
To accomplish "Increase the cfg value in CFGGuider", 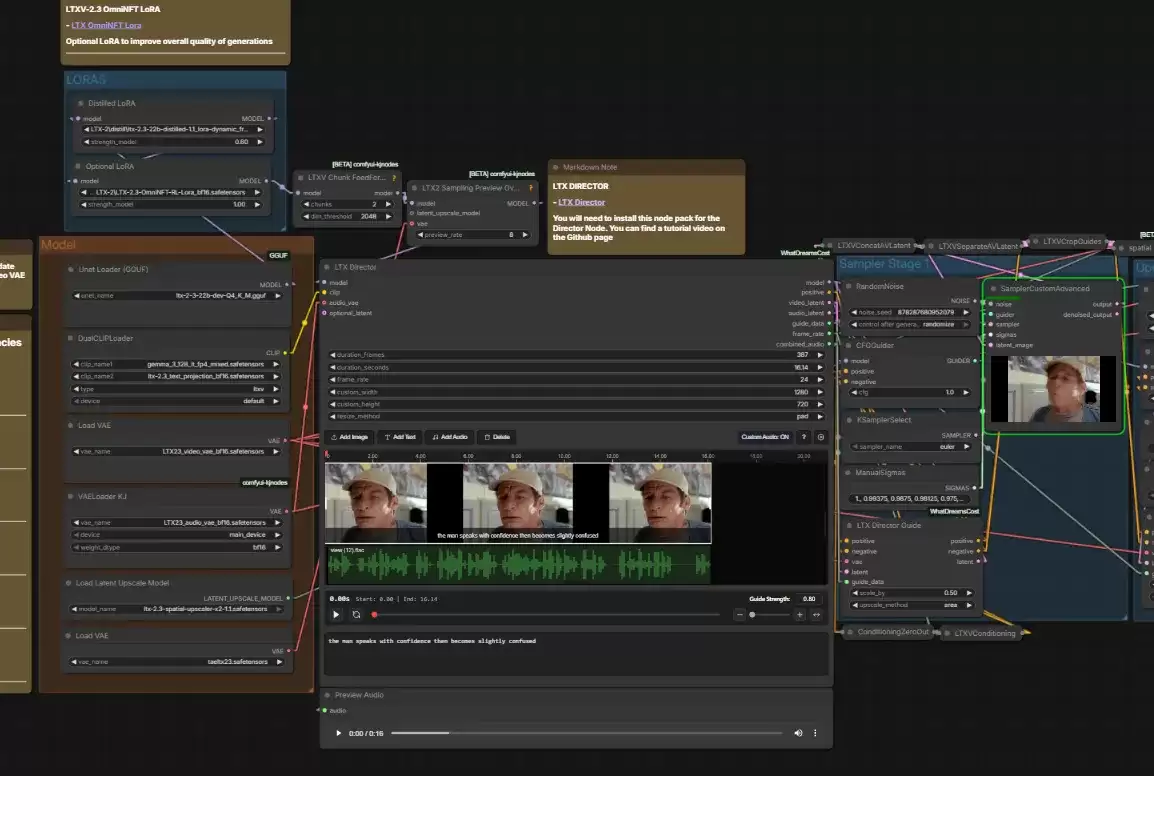I will [966, 392].
